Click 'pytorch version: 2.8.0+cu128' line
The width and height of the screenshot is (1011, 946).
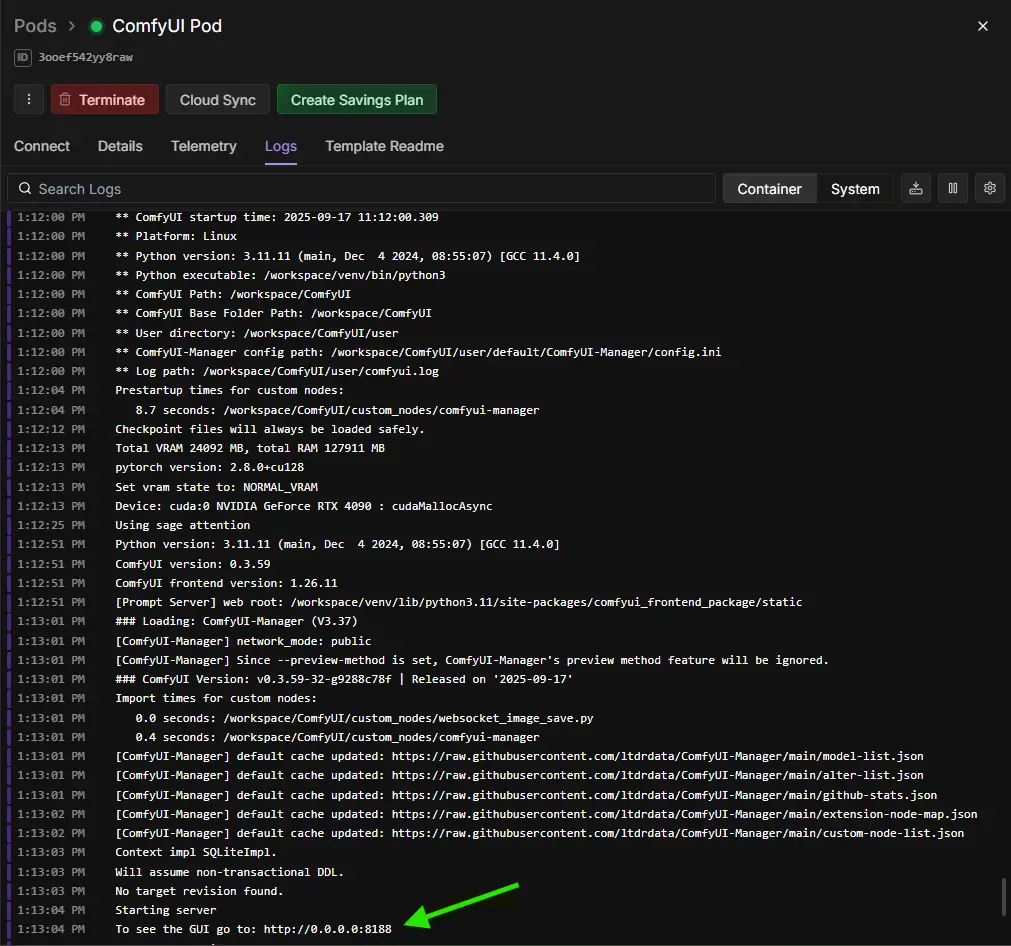pos(210,467)
